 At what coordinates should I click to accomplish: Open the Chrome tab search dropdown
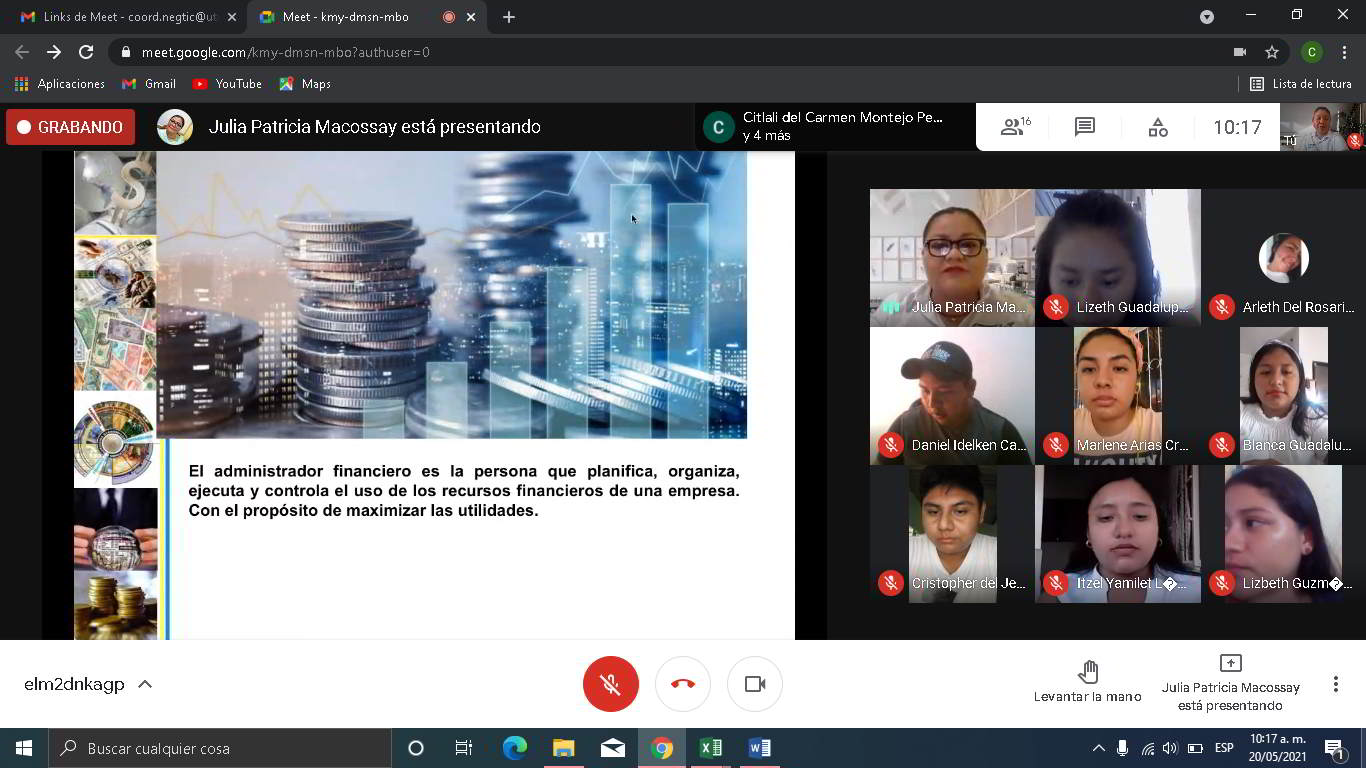click(x=1207, y=17)
